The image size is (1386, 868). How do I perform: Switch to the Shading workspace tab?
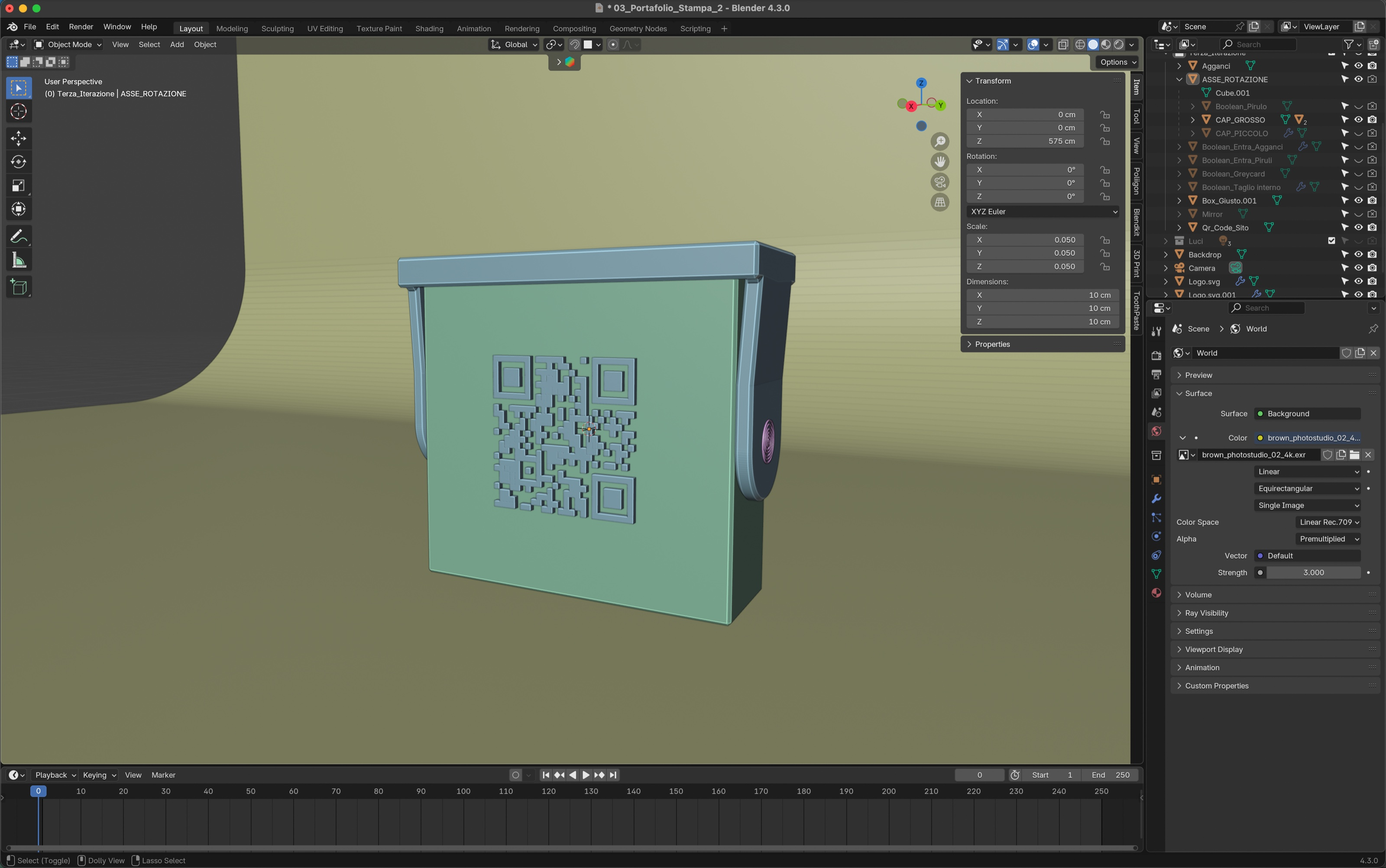click(429, 29)
